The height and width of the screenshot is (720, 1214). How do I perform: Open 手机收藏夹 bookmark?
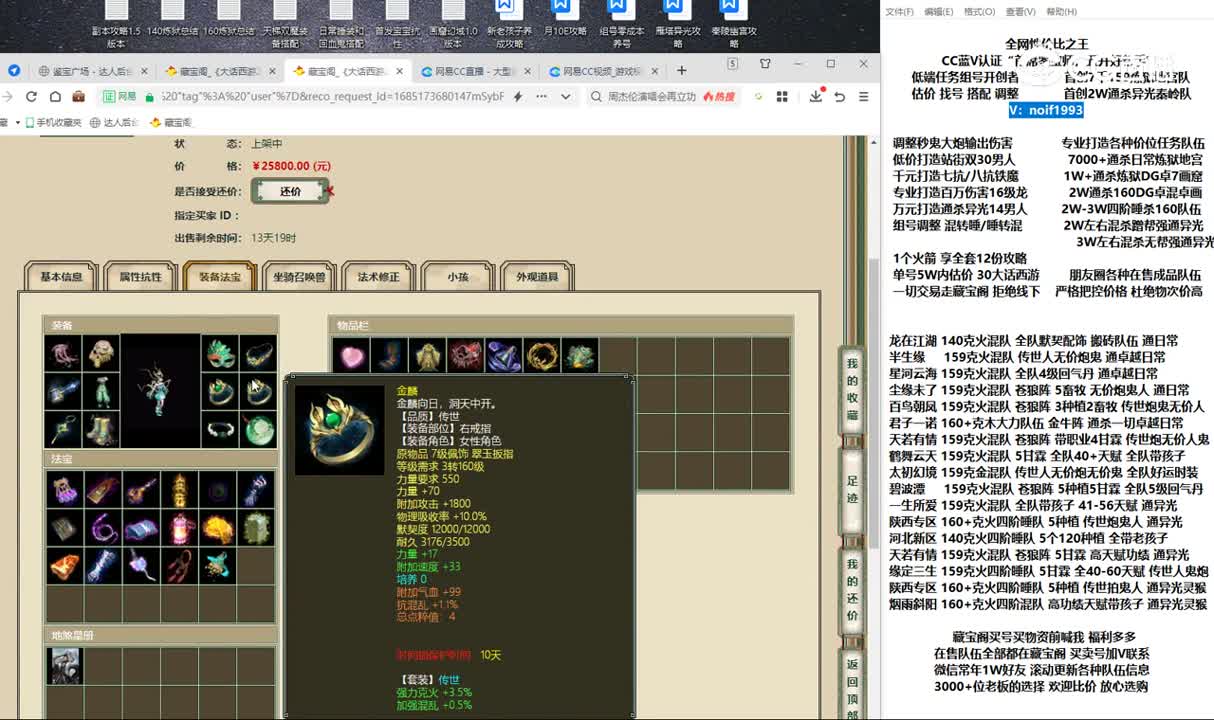tap(52, 122)
